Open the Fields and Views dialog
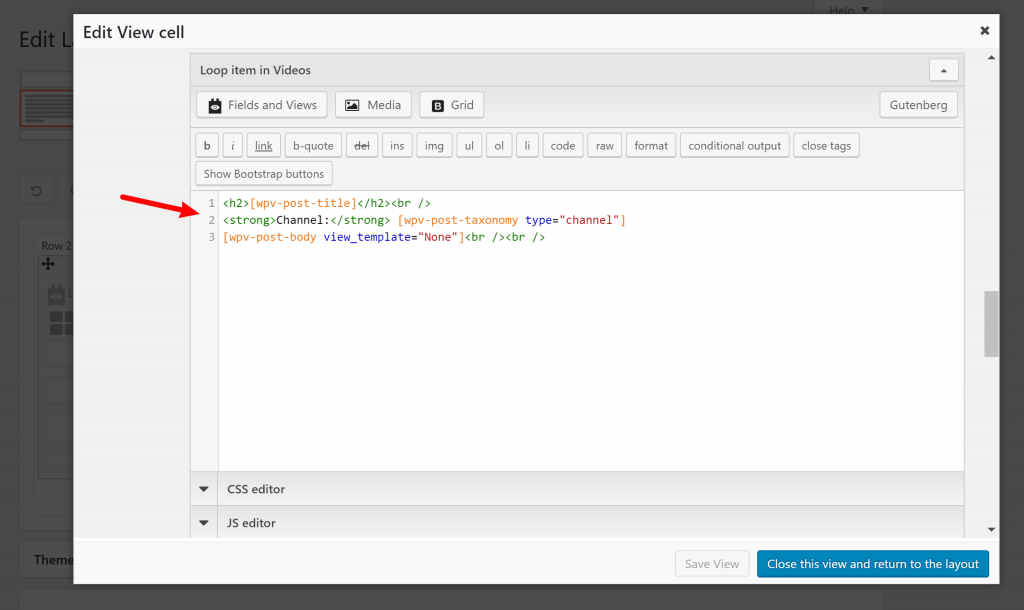The image size is (1024, 610). tap(261, 104)
